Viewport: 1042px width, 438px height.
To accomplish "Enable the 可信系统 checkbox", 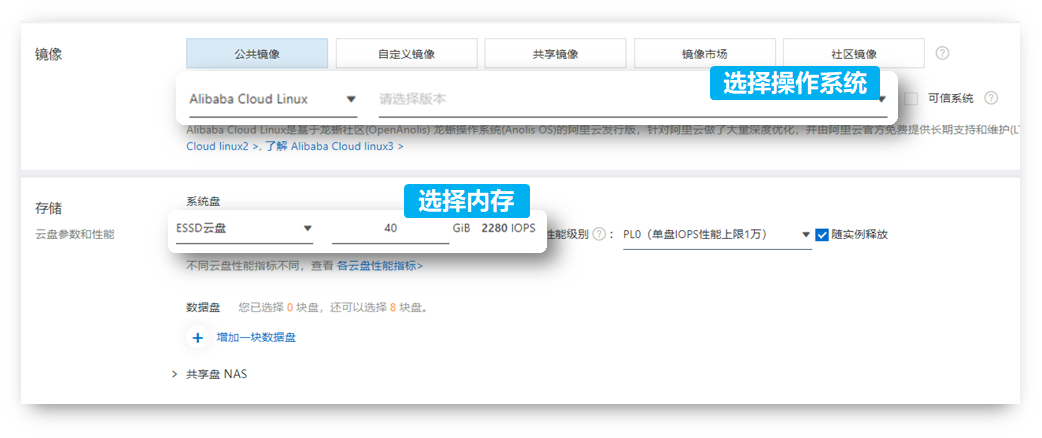I will (911, 98).
